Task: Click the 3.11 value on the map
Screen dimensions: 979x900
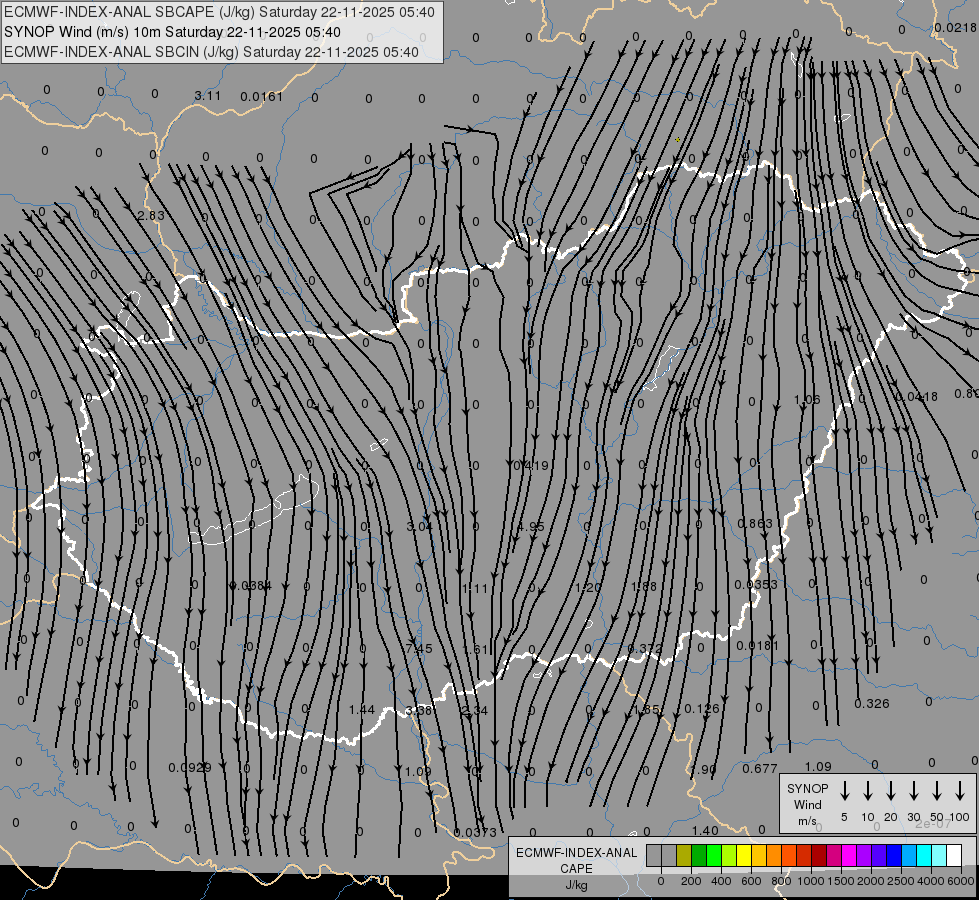Action: tap(207, 96)
